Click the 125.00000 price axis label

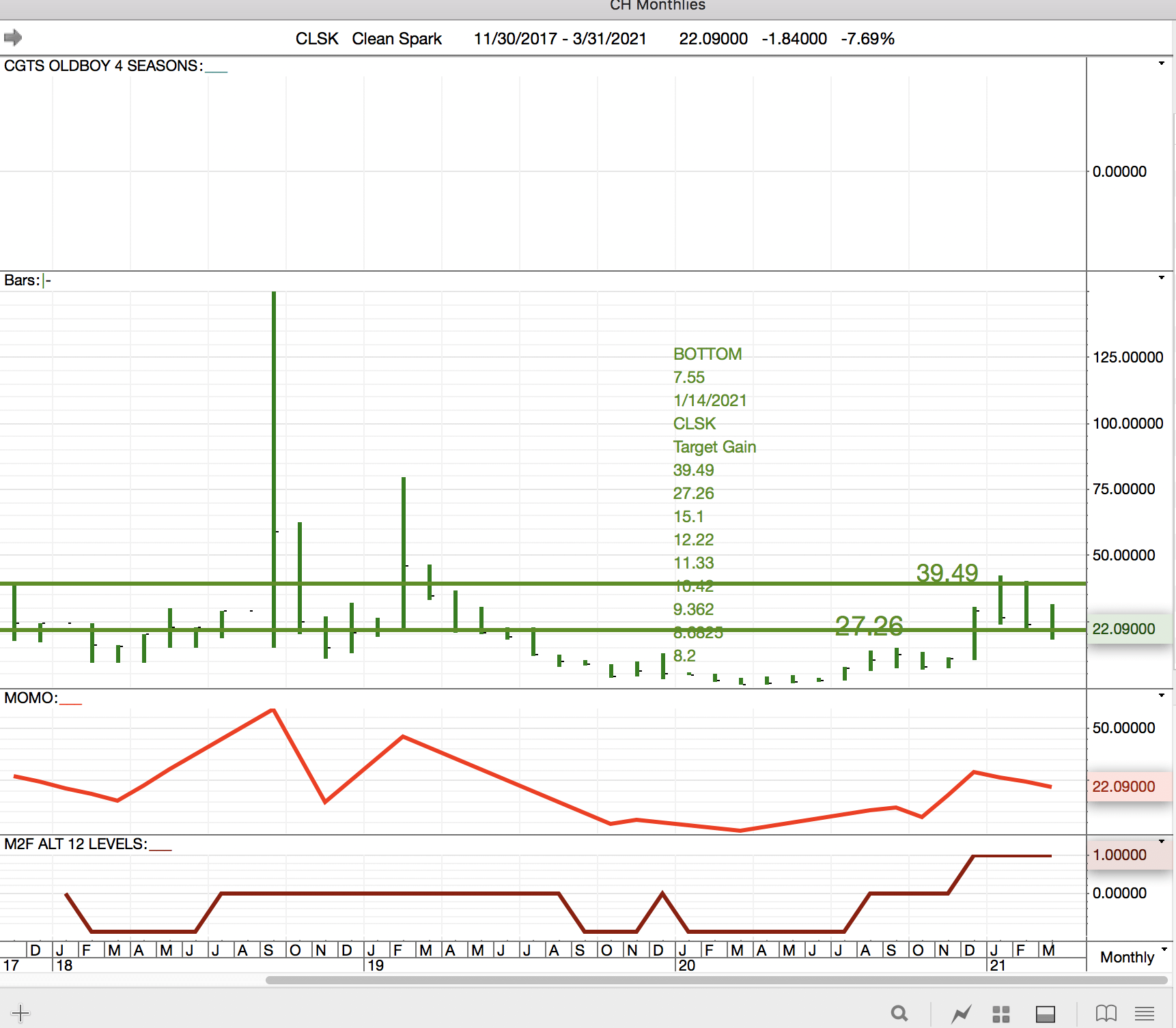click(x=1128, y=357)
